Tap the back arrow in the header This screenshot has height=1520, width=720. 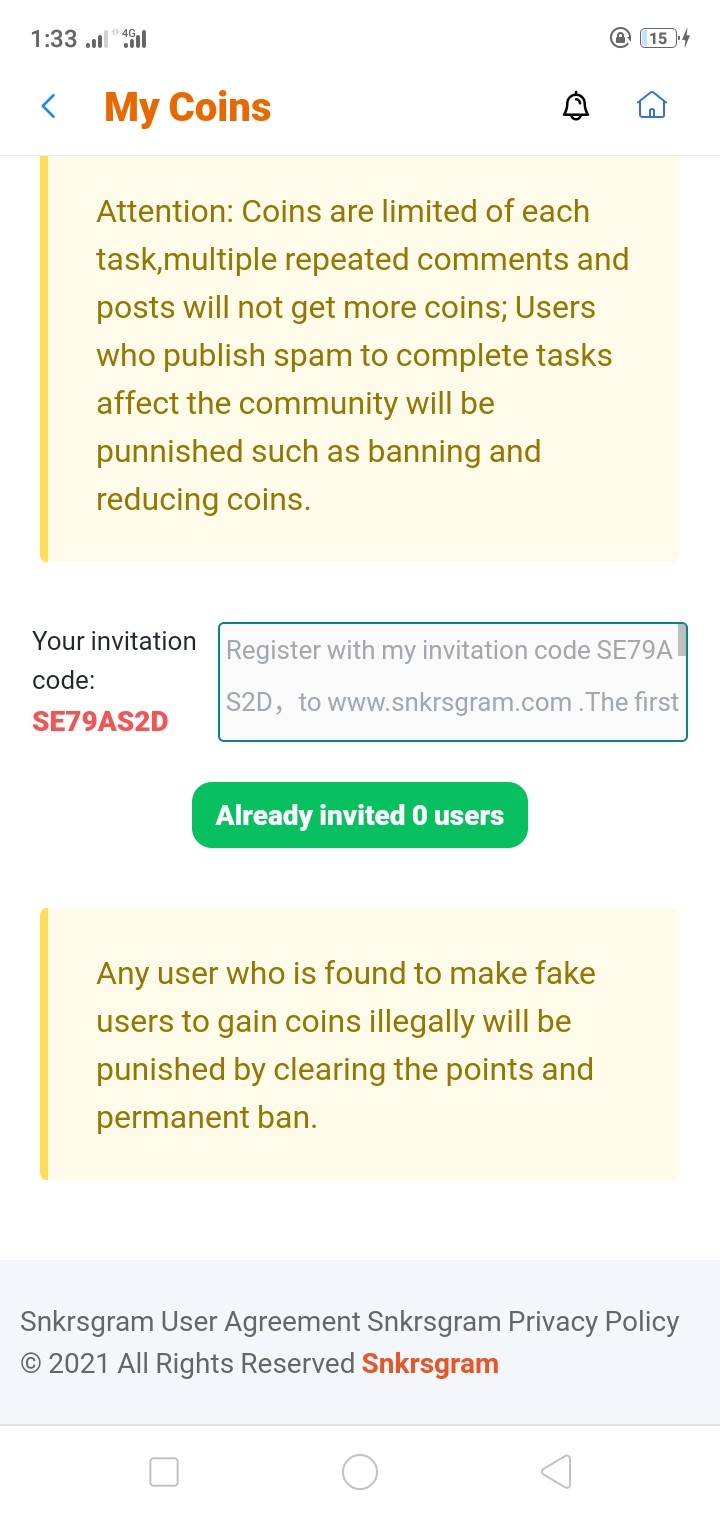pos(48,106)
